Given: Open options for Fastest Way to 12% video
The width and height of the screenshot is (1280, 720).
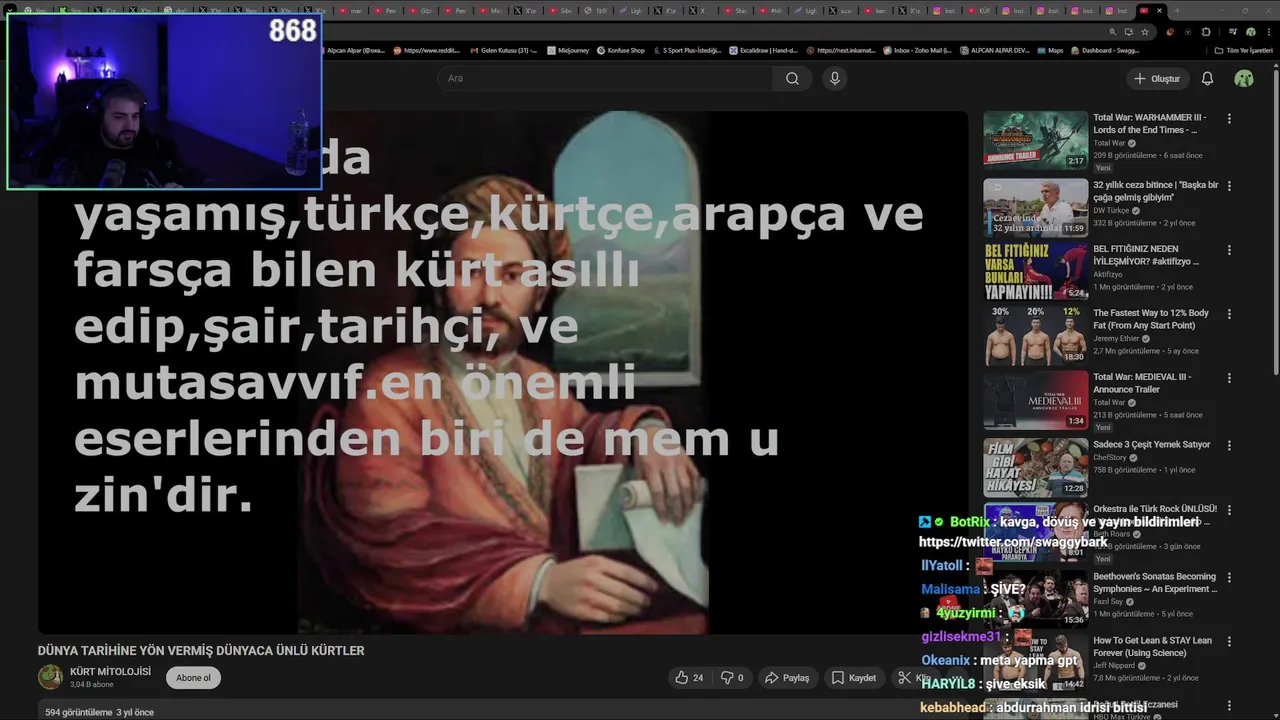Looking at the screenshot, I should click(x=1229, y=314).
